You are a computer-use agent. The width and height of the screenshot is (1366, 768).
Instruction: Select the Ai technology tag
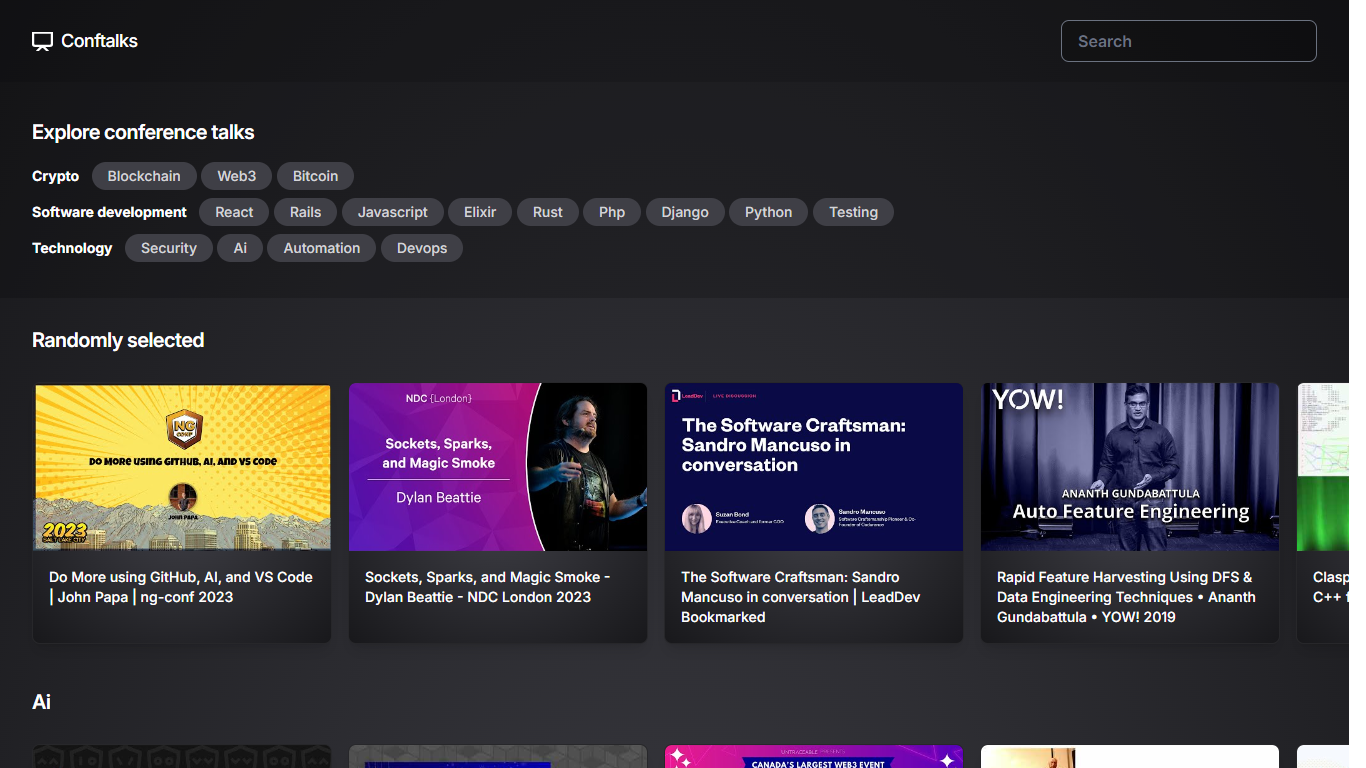(240, 248)
